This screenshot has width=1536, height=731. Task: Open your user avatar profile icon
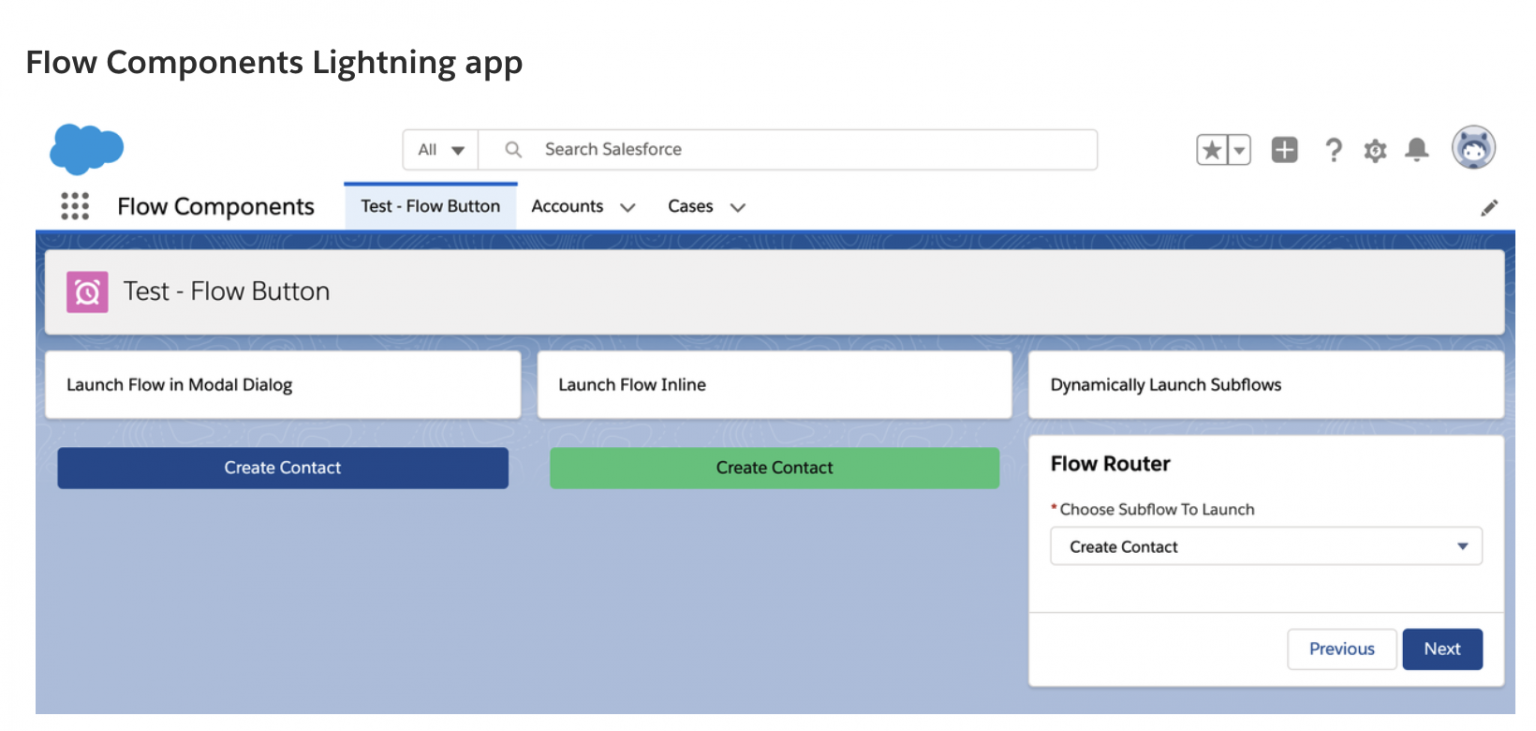pos(1473,147)
